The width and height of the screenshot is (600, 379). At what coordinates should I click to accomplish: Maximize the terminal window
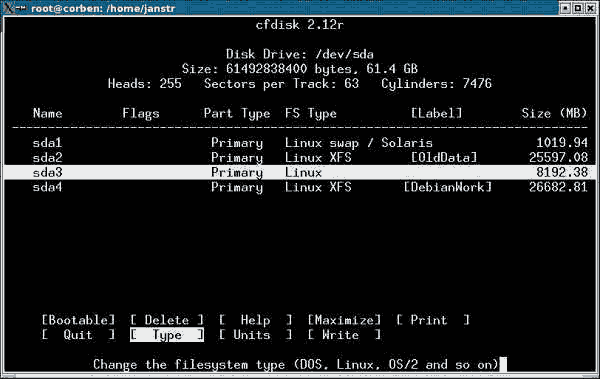[578, 8]
